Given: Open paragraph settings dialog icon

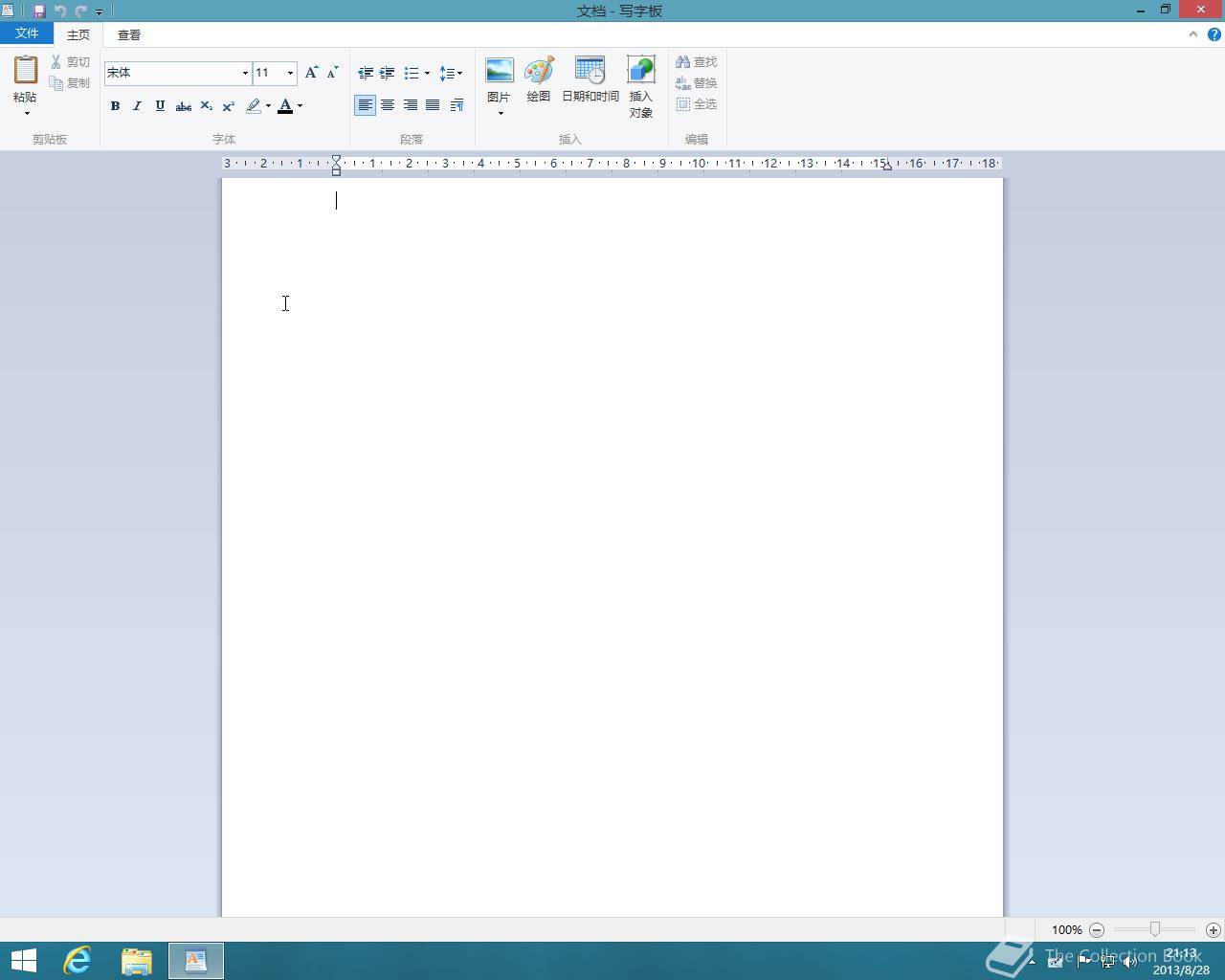Looking at the screenshot, I should click(x=457, y=105).
